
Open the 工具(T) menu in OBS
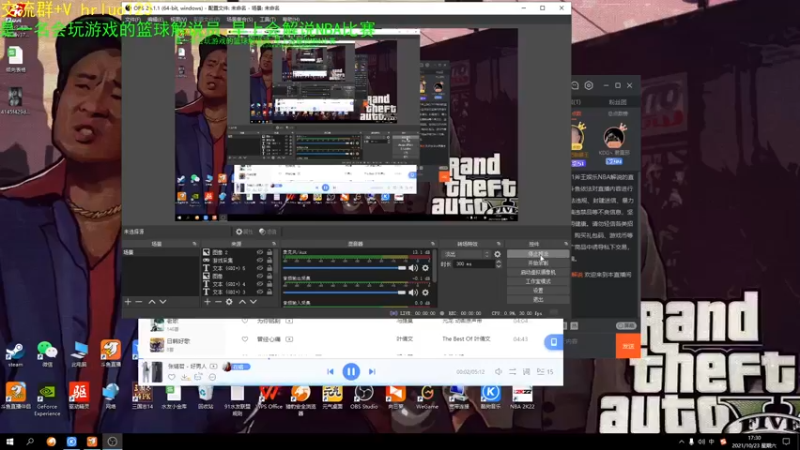[x=266, y=19]
